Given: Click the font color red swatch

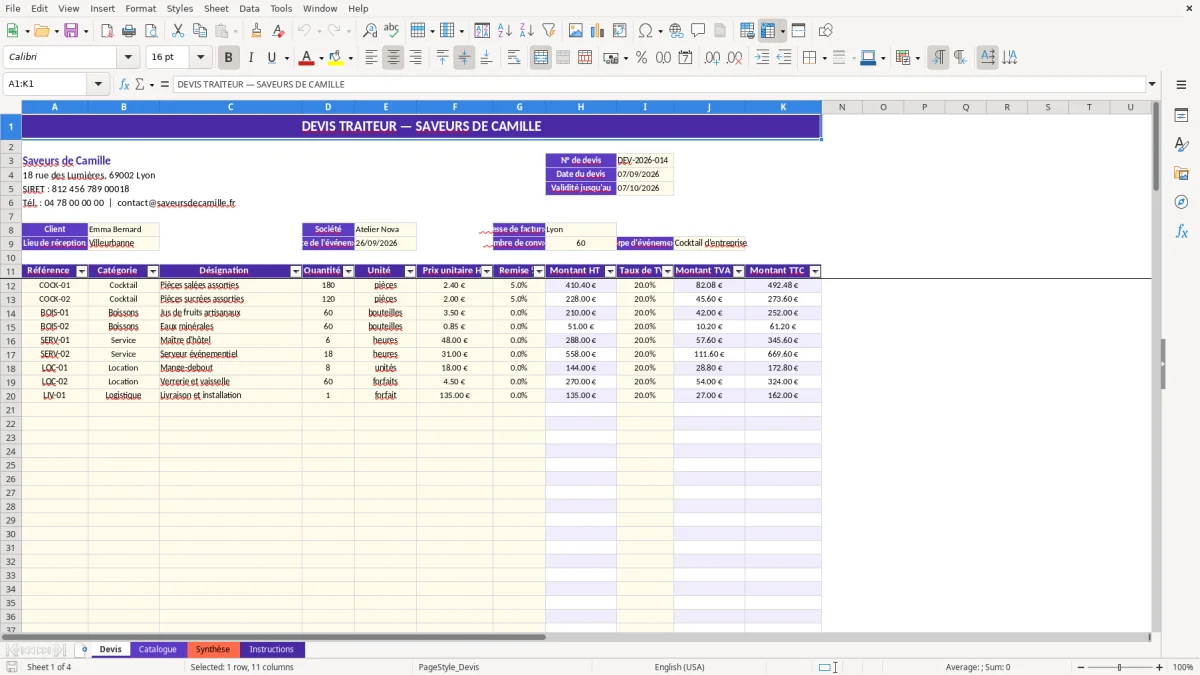Looking at the screenshot, I should 307,57.
